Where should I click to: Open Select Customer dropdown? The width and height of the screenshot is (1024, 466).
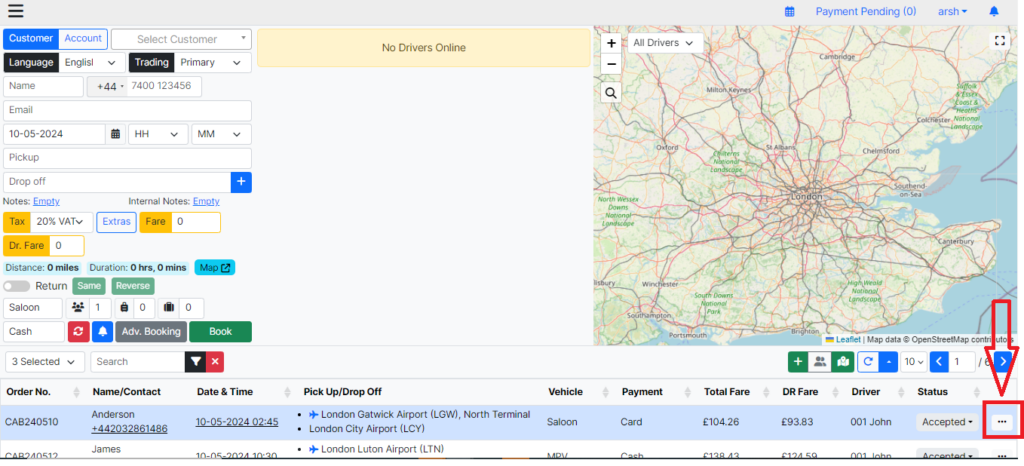tap(181, 39)
